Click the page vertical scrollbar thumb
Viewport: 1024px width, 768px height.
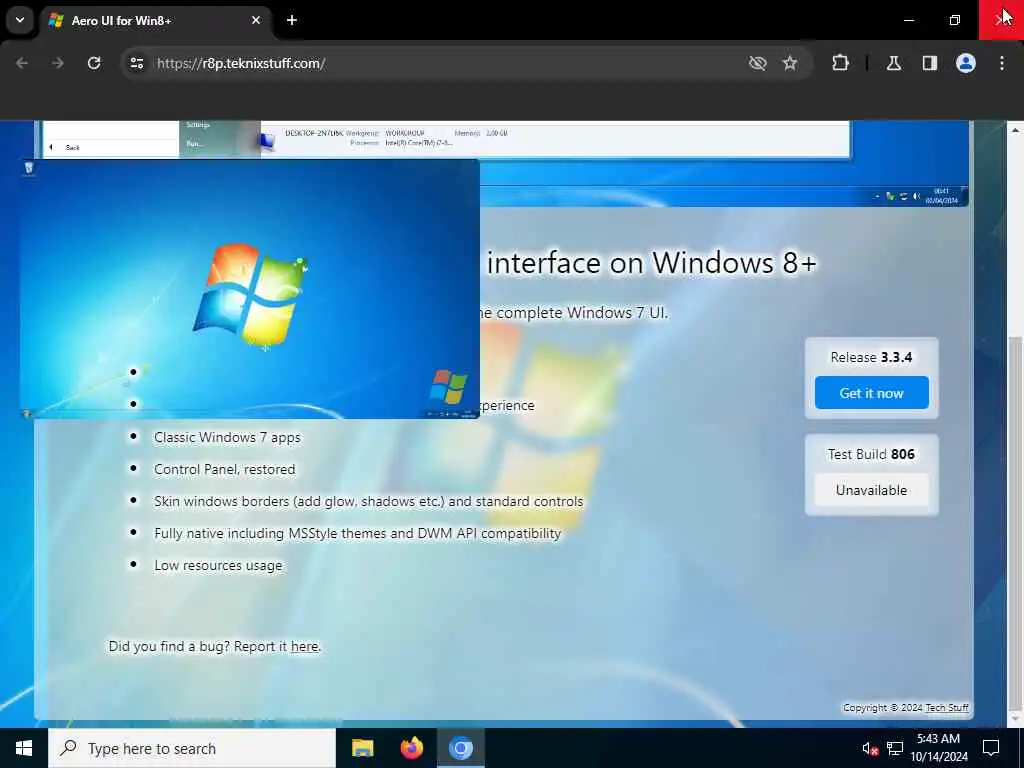pos(1015,521)
